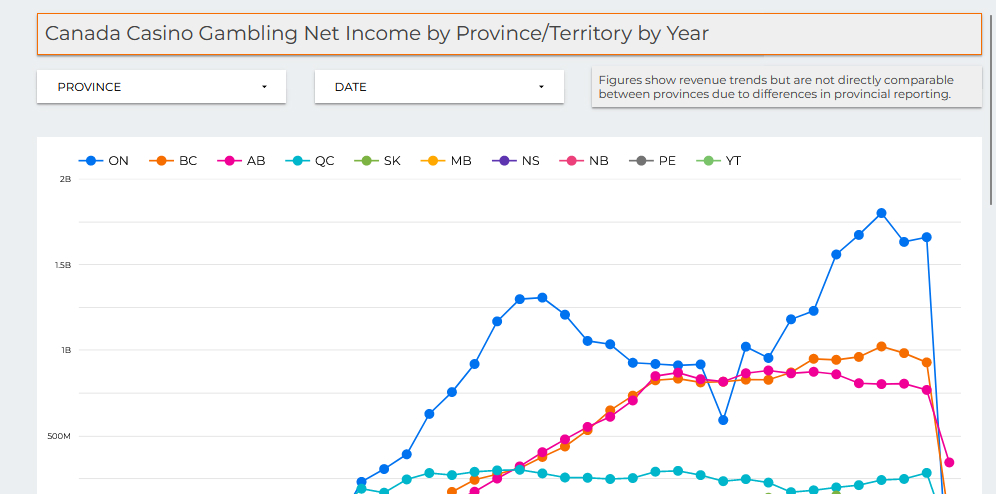Click Ontario's highest peak data point
Viewport: 996px width, 494px height.
click(881, 213)
